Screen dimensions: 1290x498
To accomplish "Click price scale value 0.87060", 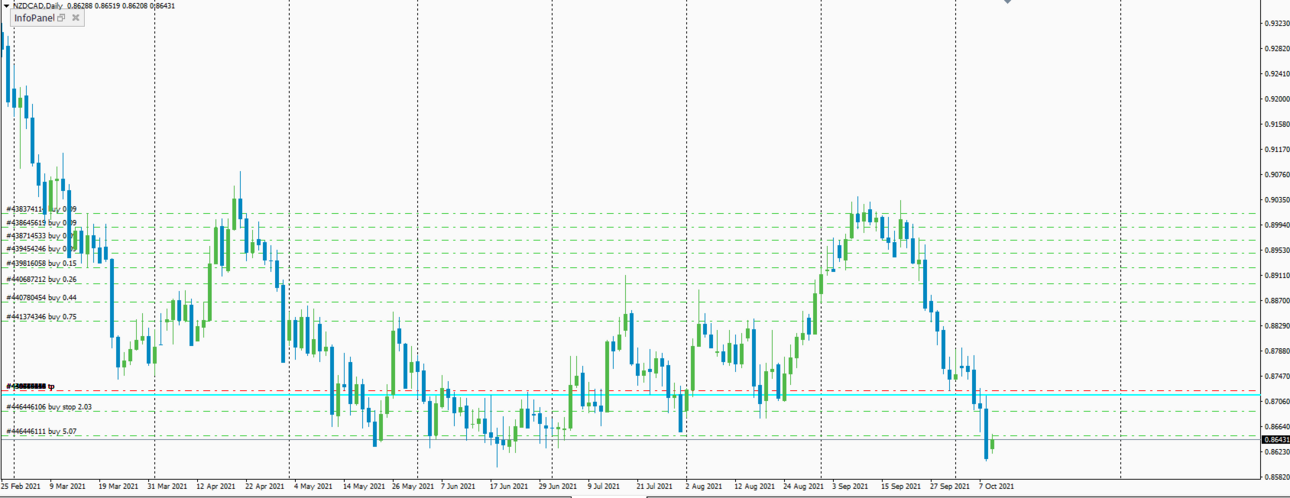I will click(x=1277, y=401).
